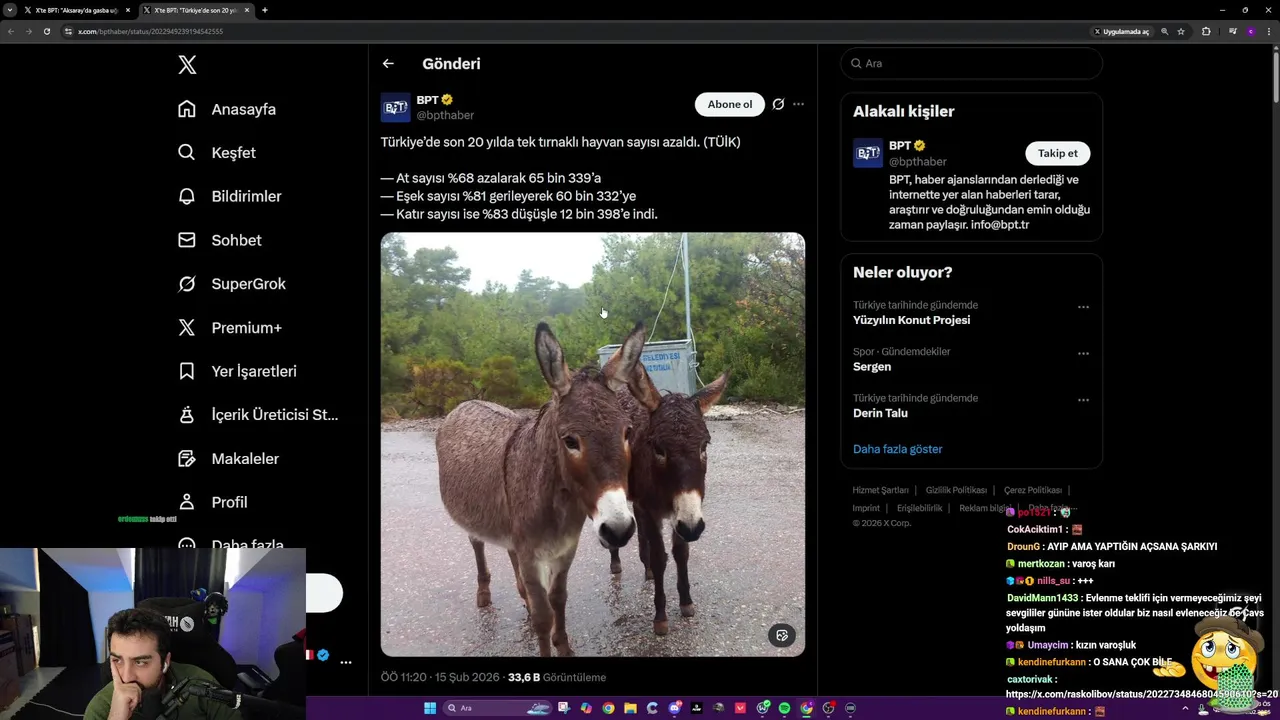Click the @bpthaber handle on the post
The height and width of the screenshot is (720, 1280).
click(445, 115)
